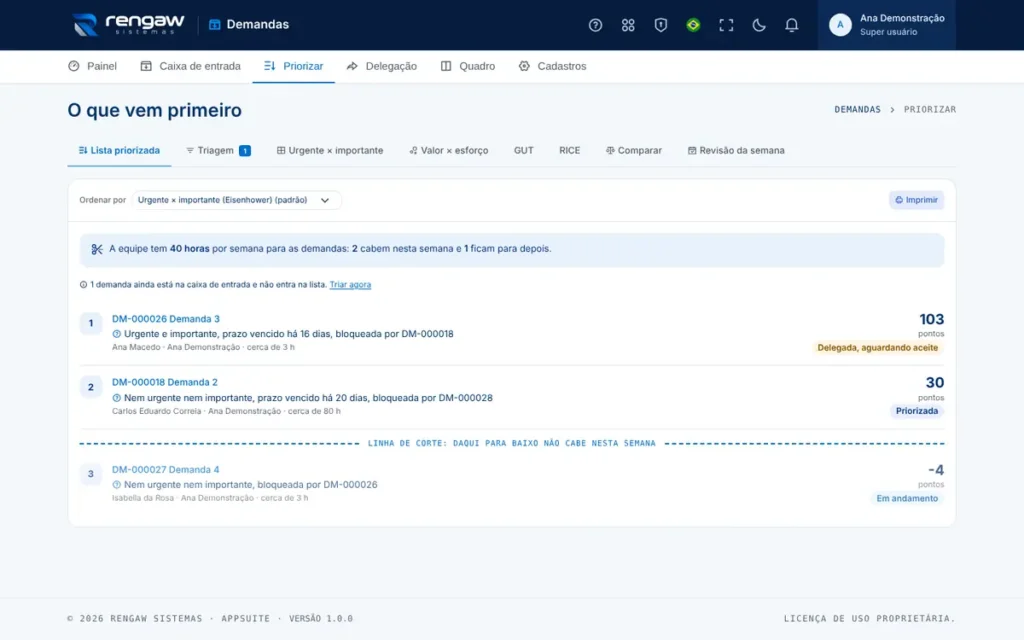
Task: Open DM-000018 Demanda 2 link
Action: point(165,382)
